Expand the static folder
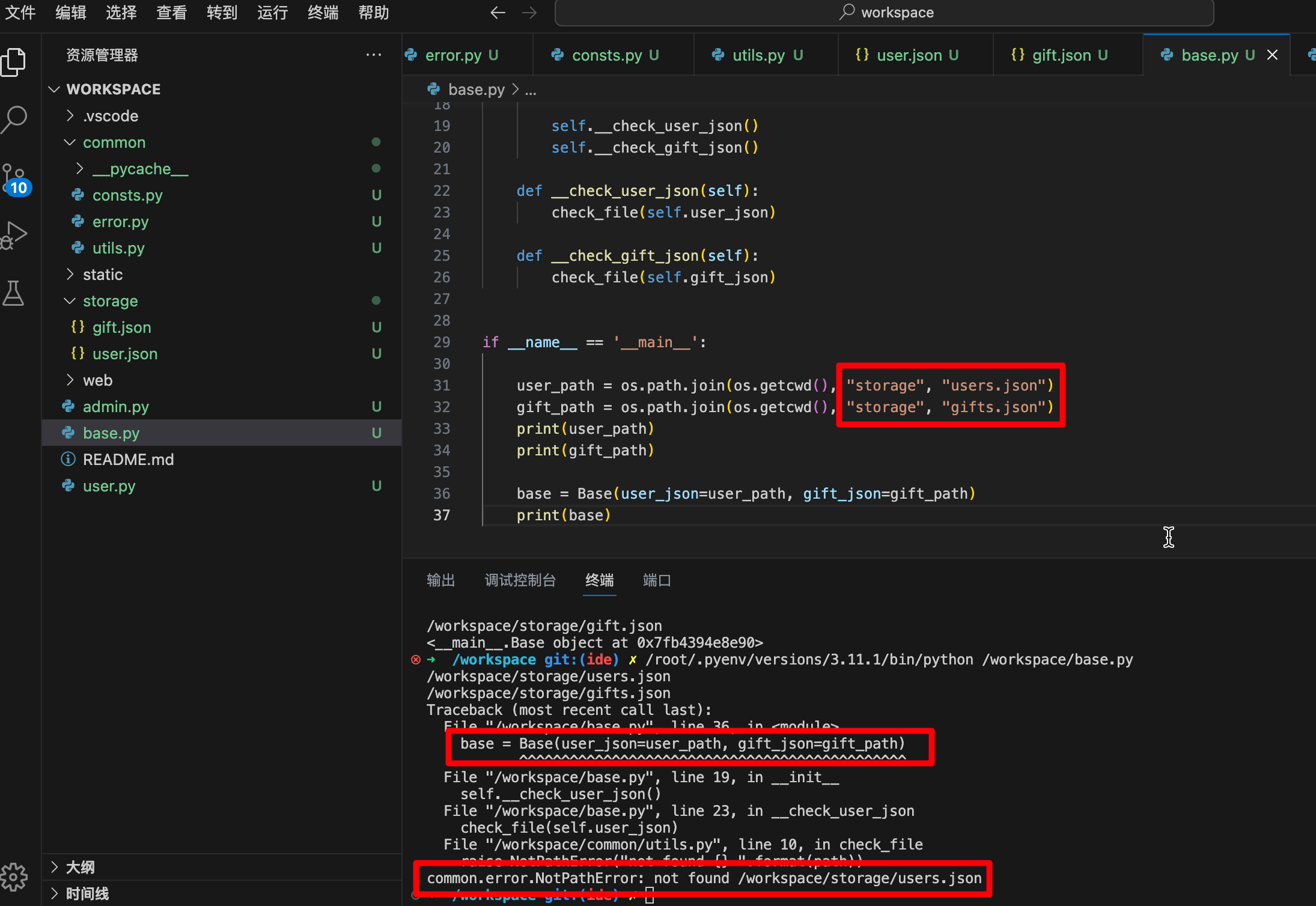 [222, 275]
